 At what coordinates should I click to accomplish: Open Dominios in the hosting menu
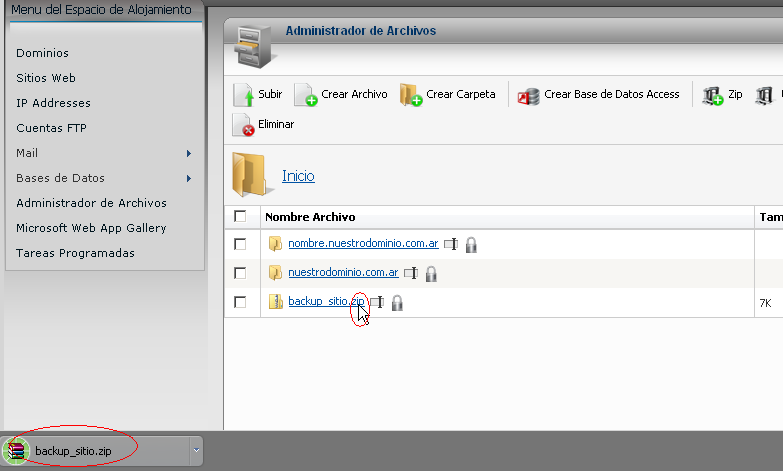pyautogui.click(x=42, y=53)
